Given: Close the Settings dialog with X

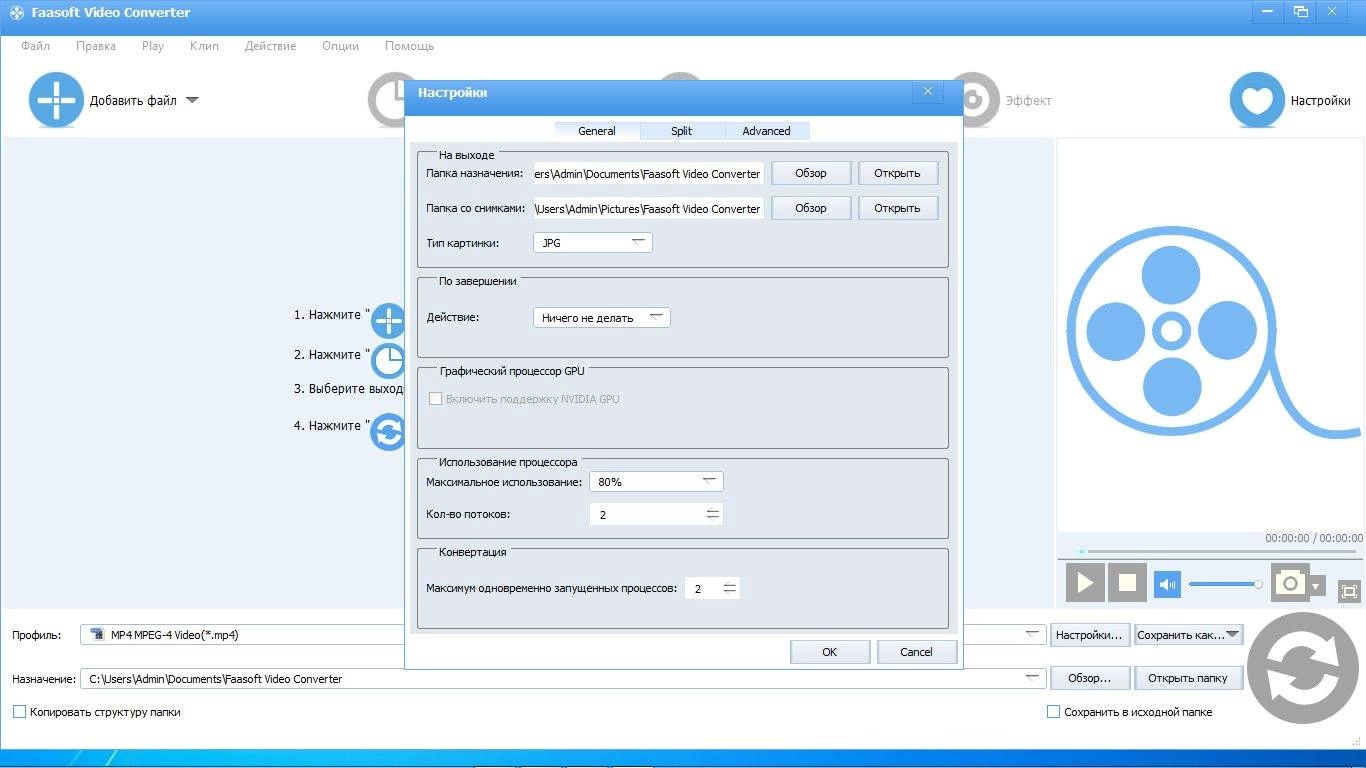Looking at the screenshot, I should pyautogui.click(x=927, y=92).
